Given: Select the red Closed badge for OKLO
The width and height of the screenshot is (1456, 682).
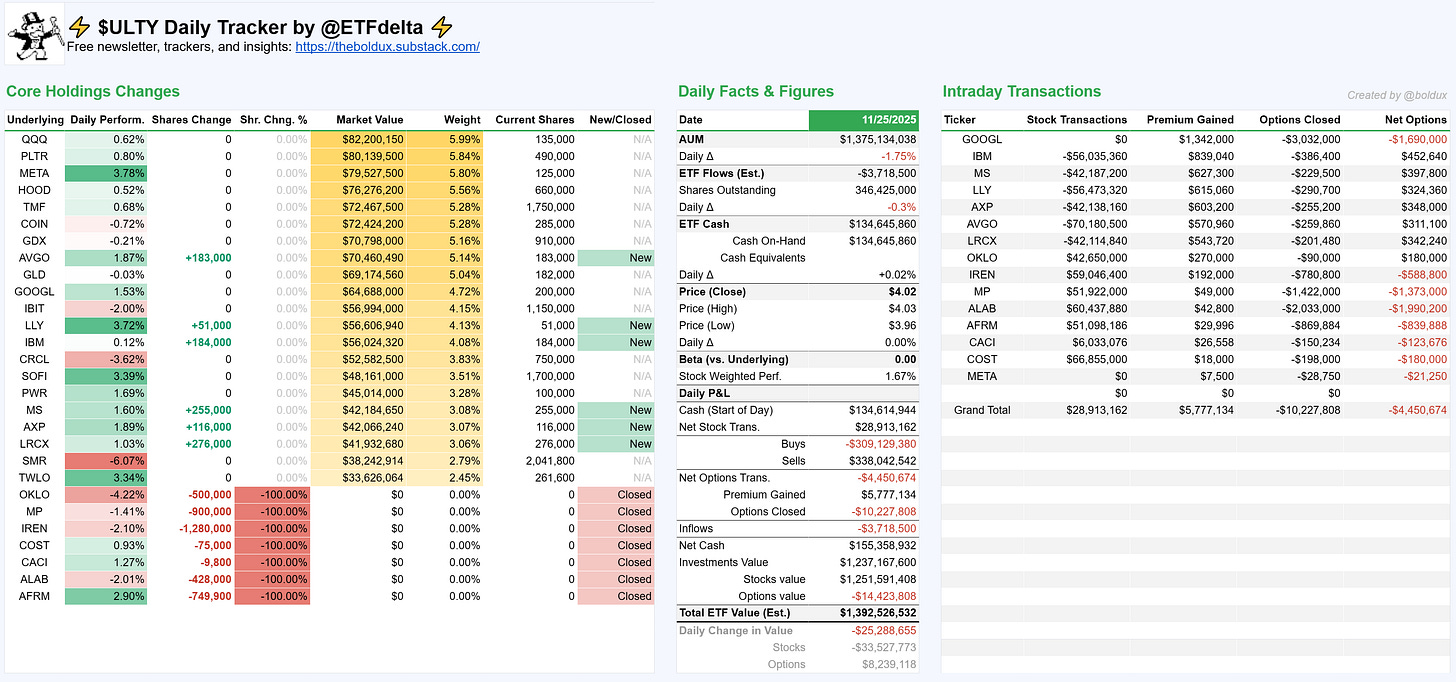Looking at the screenshot, I should pyautogui.click(x=615, y=495).
